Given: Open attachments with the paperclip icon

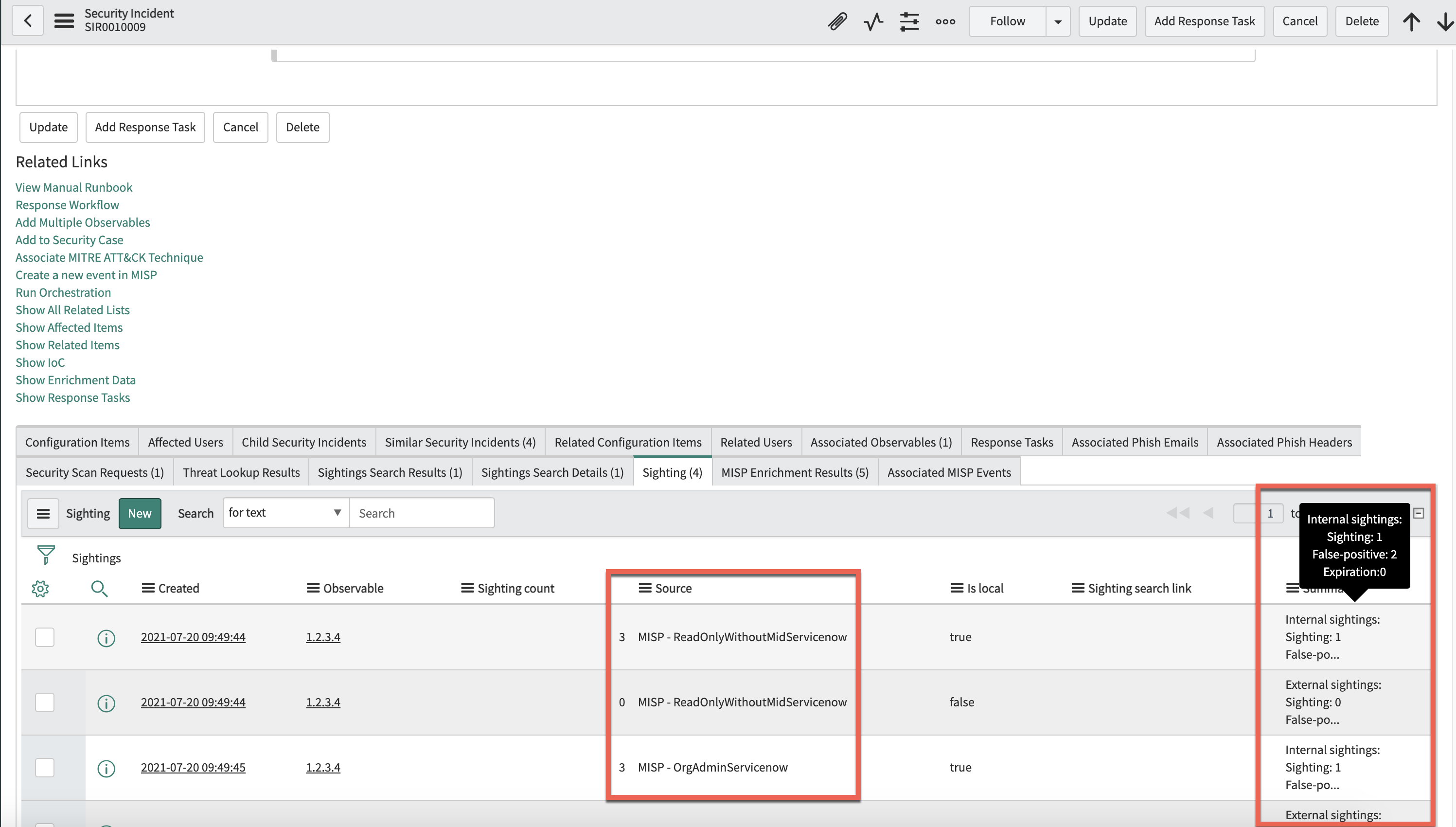Looking at the screenshot, I should 837,21.
